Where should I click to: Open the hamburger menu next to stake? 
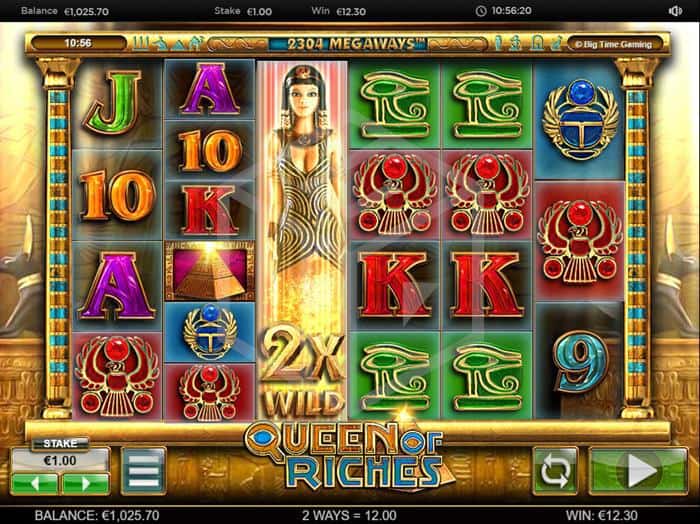point(143,471)
